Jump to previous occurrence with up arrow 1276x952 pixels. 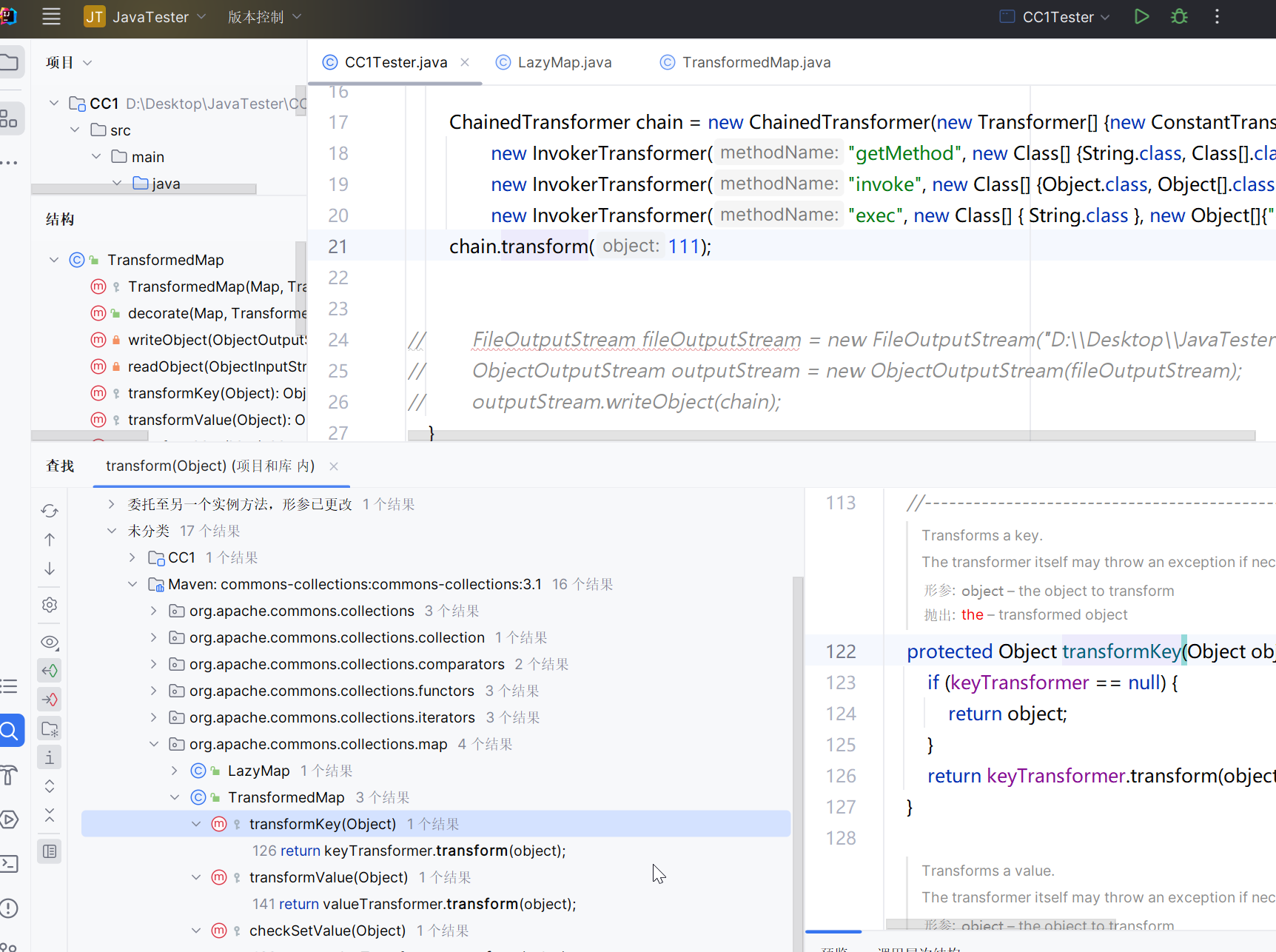coord(50,540)
